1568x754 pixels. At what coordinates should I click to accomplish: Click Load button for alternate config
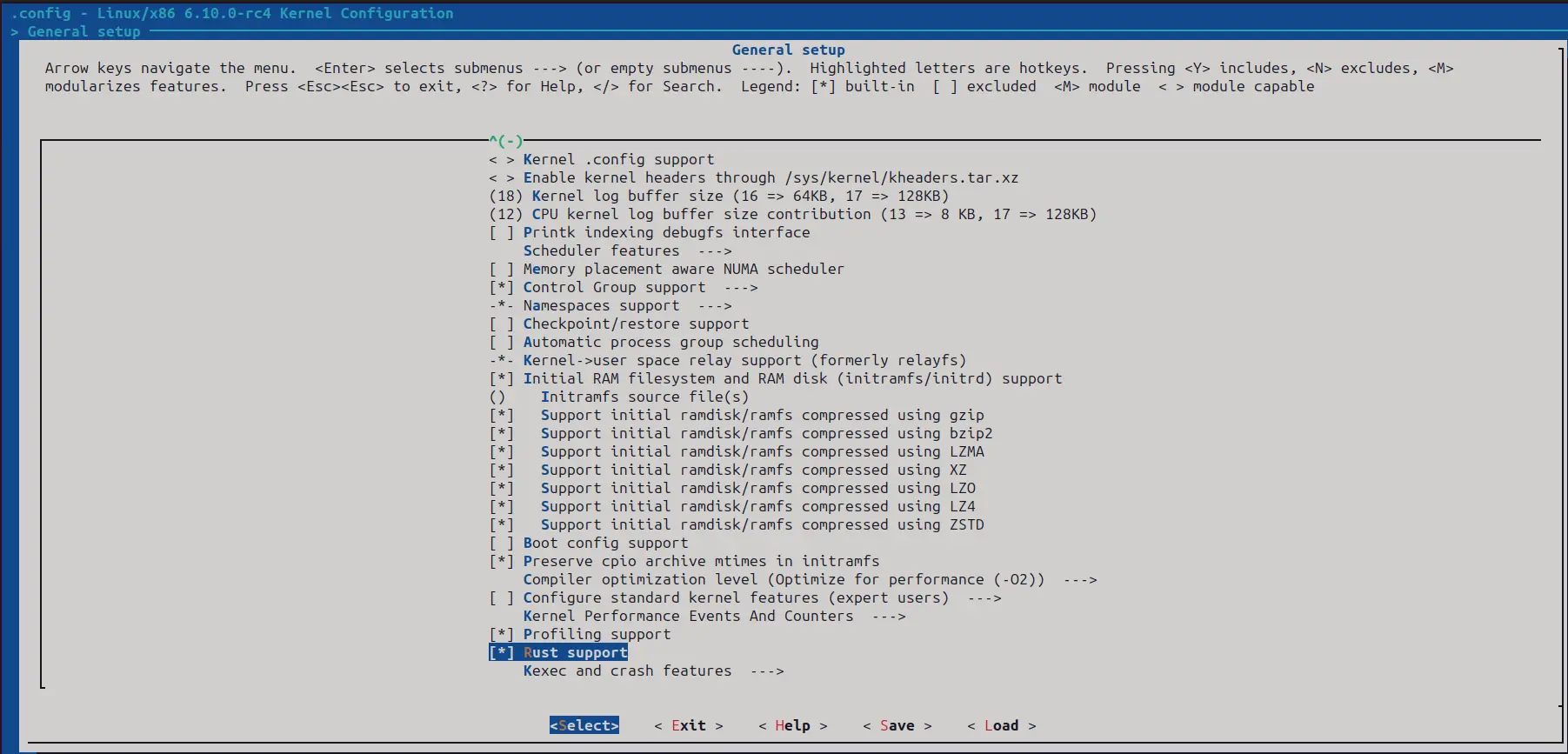pos(1002,725)
